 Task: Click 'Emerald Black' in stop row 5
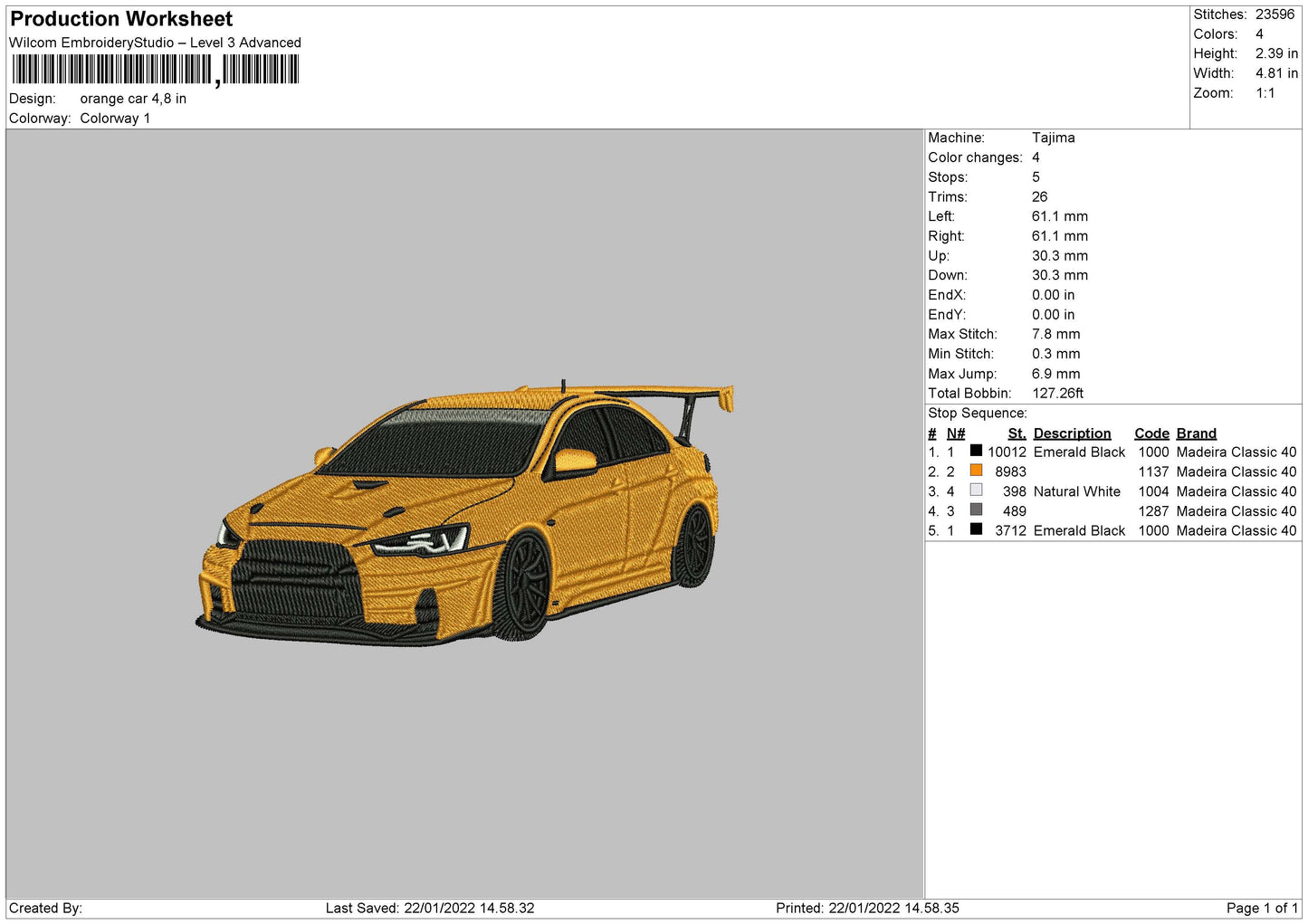coord(1080,531)
